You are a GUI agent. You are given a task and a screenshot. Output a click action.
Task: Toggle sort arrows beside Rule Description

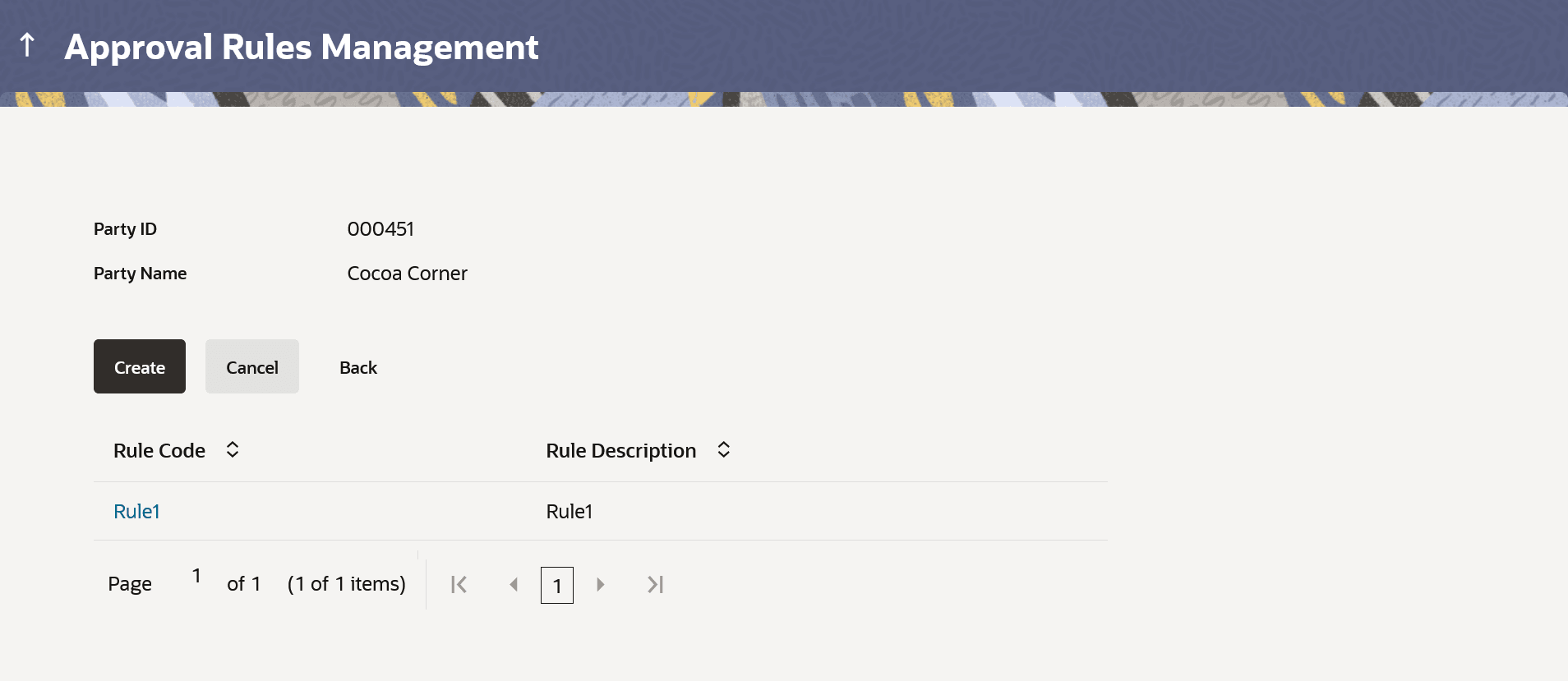click(723, 449)
